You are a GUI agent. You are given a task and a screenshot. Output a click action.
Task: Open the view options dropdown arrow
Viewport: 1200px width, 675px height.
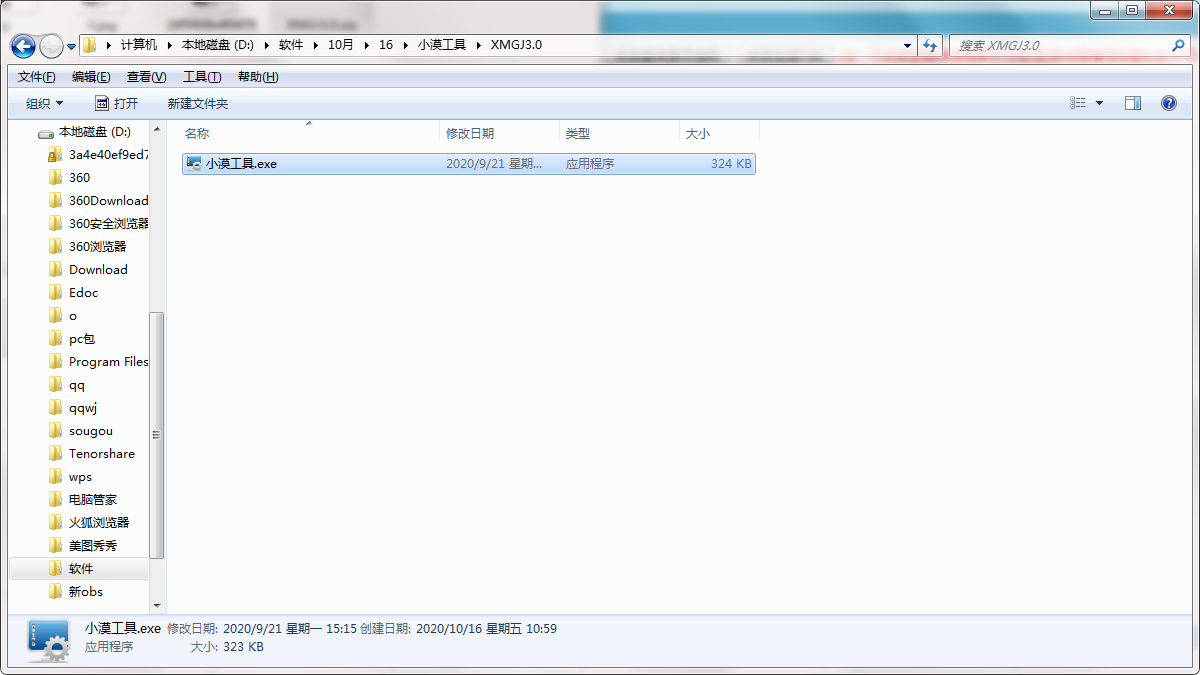1099,104
